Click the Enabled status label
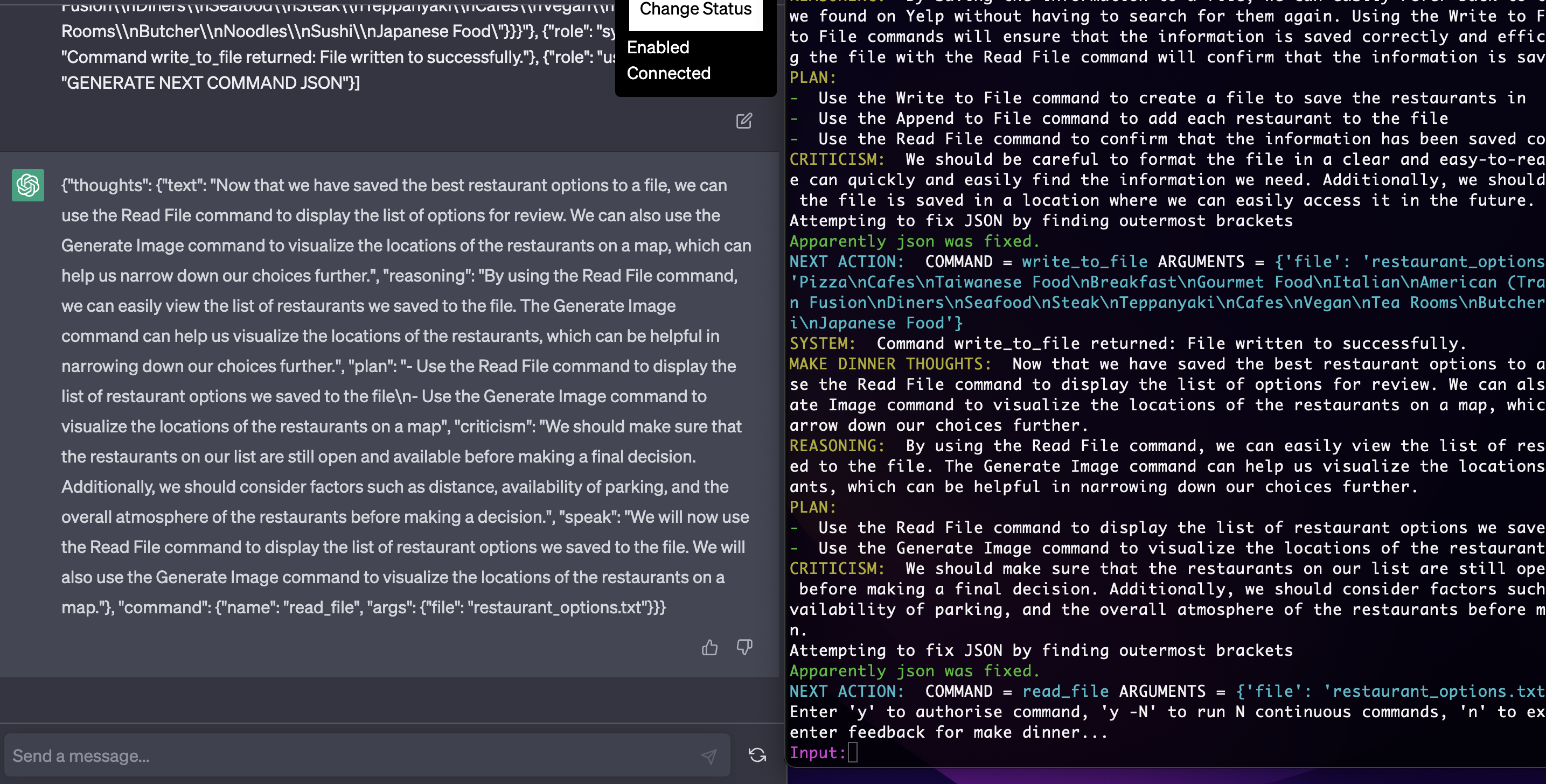Viewport: 1546px width, 784px height. tap(658, 47)
